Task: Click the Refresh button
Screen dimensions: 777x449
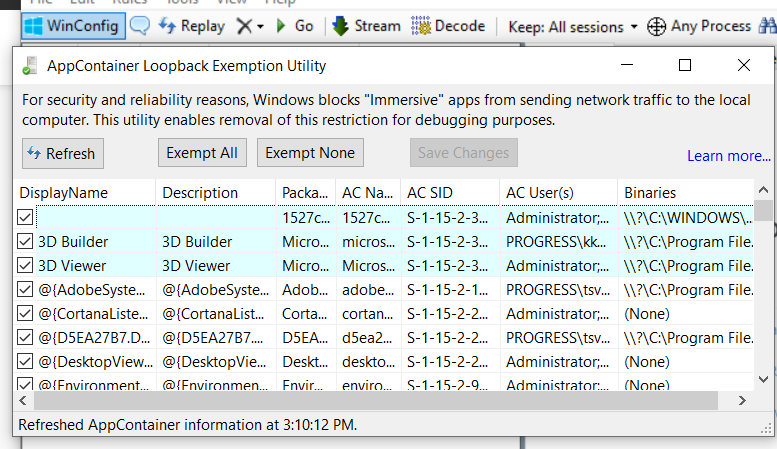Action: tap(63, 154)
